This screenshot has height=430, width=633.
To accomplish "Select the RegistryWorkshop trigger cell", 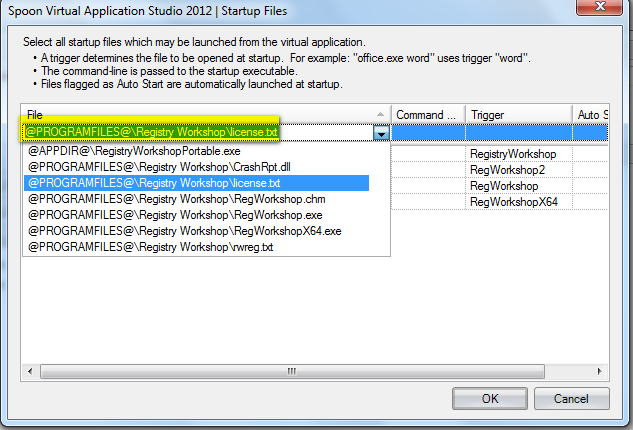I will click(519, 154).
